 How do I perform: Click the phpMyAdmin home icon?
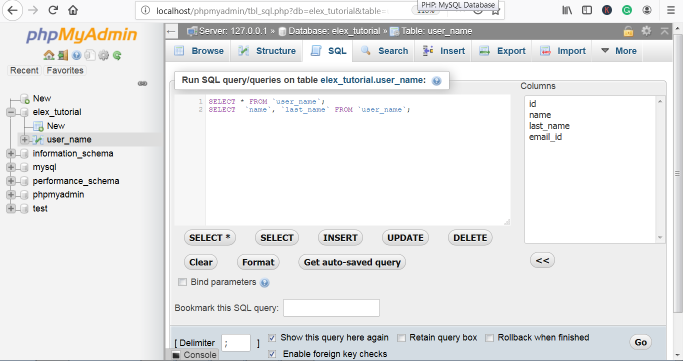click(x=49, y=55)
